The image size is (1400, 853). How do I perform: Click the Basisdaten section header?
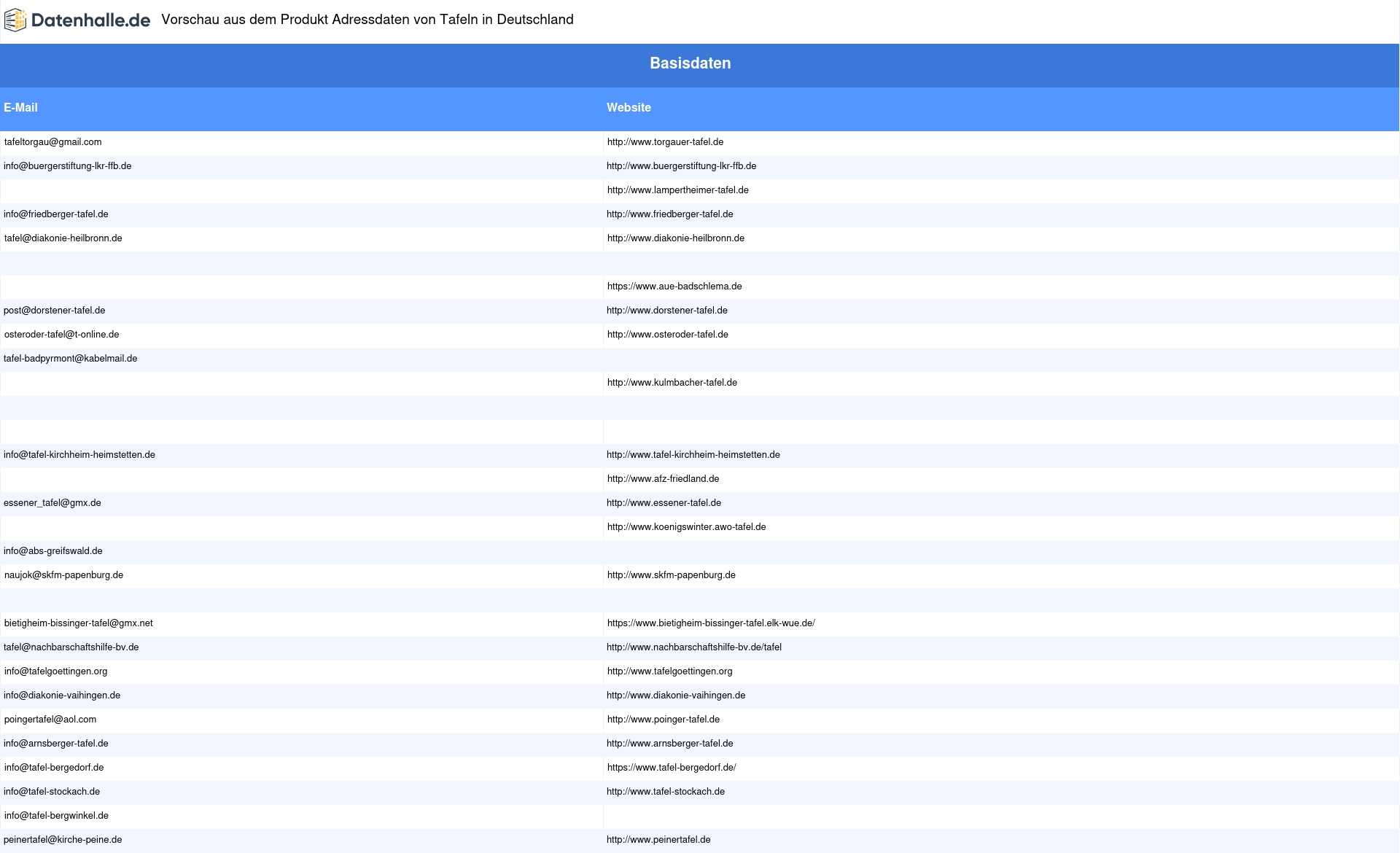coord(690,63)
